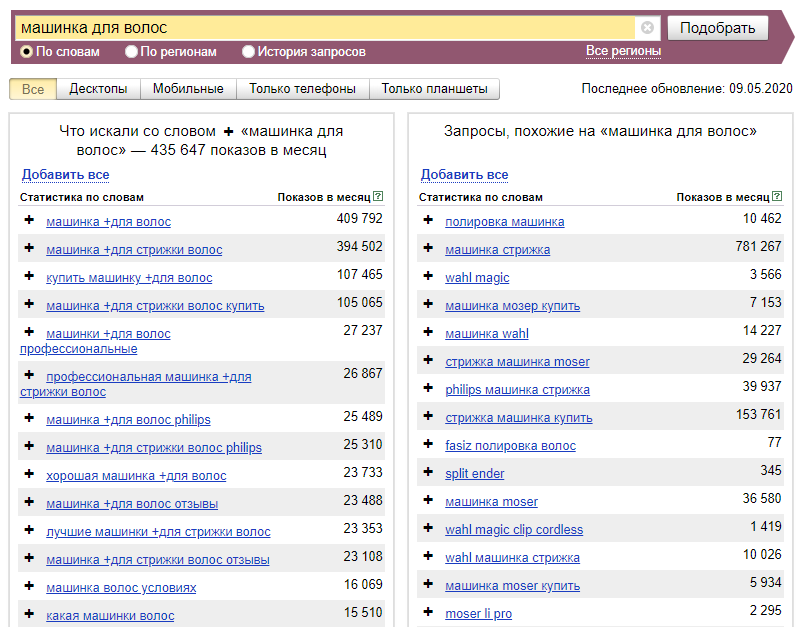This screenshot has width=796, height=627.
Task: Add 'машинка +для стрижки волос' with its plus icon
Action: (29, 248)
